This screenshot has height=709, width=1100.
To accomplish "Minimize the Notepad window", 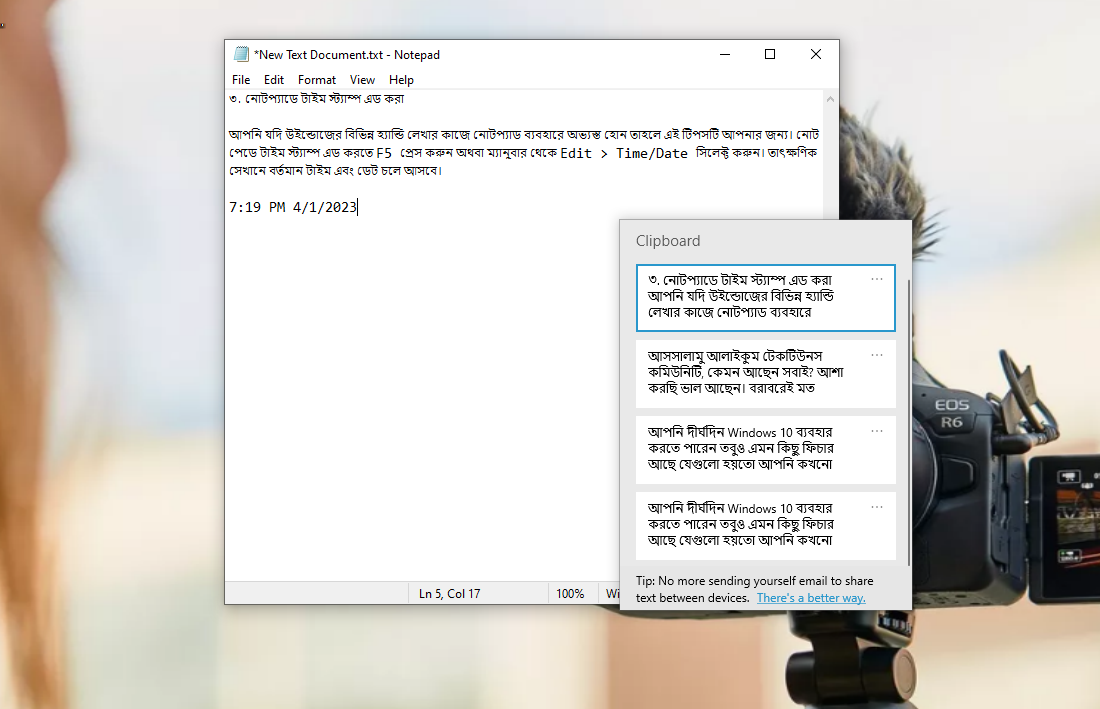I will 725,54.
